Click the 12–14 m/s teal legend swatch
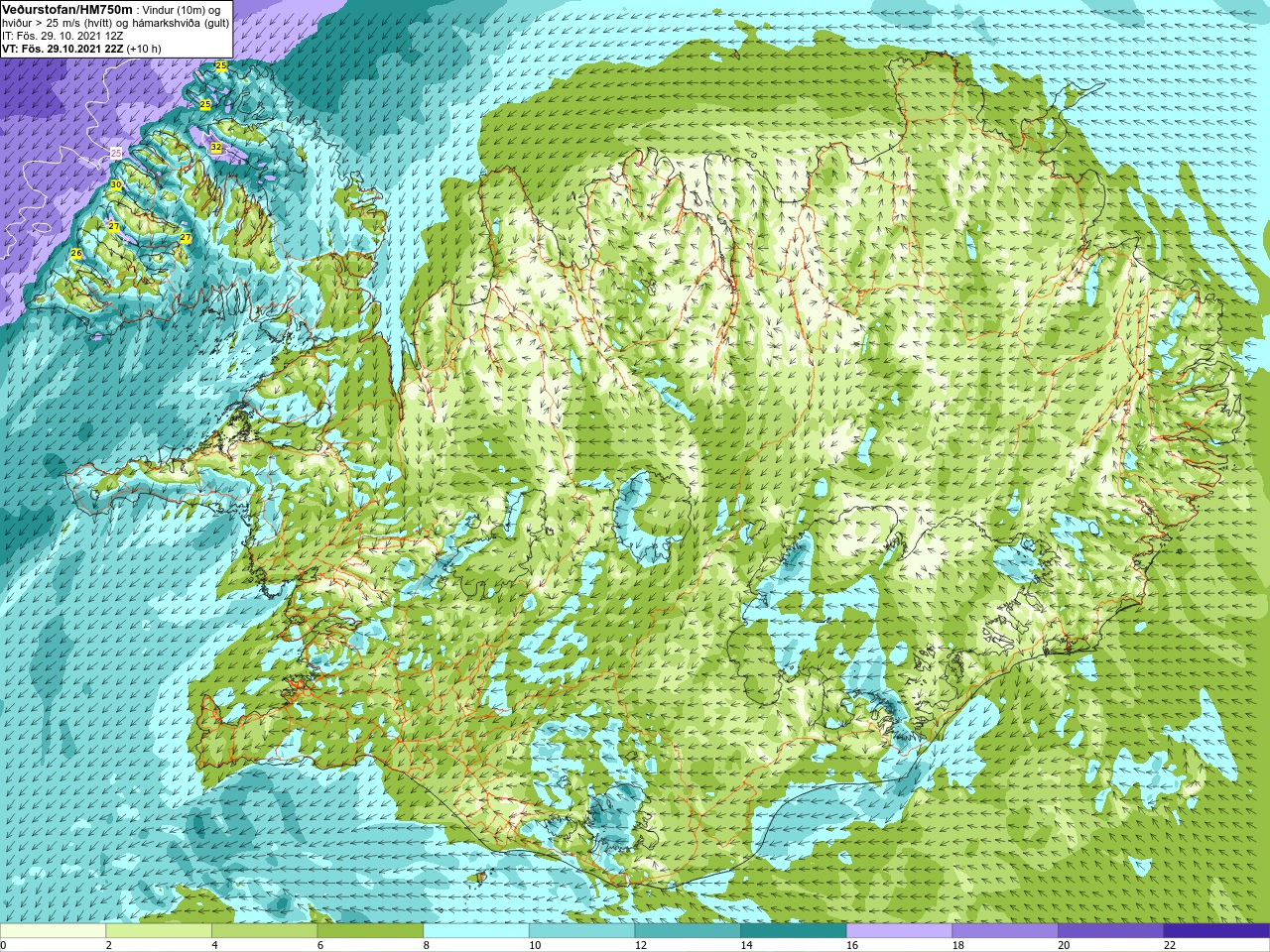 click(688, 931)
